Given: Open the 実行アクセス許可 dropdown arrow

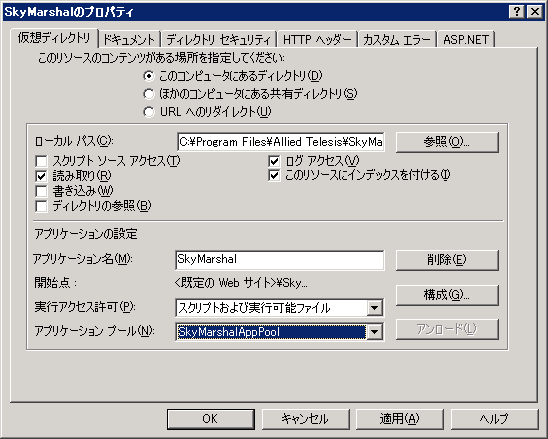Looking at the screenshot, I should click(375, 308).
